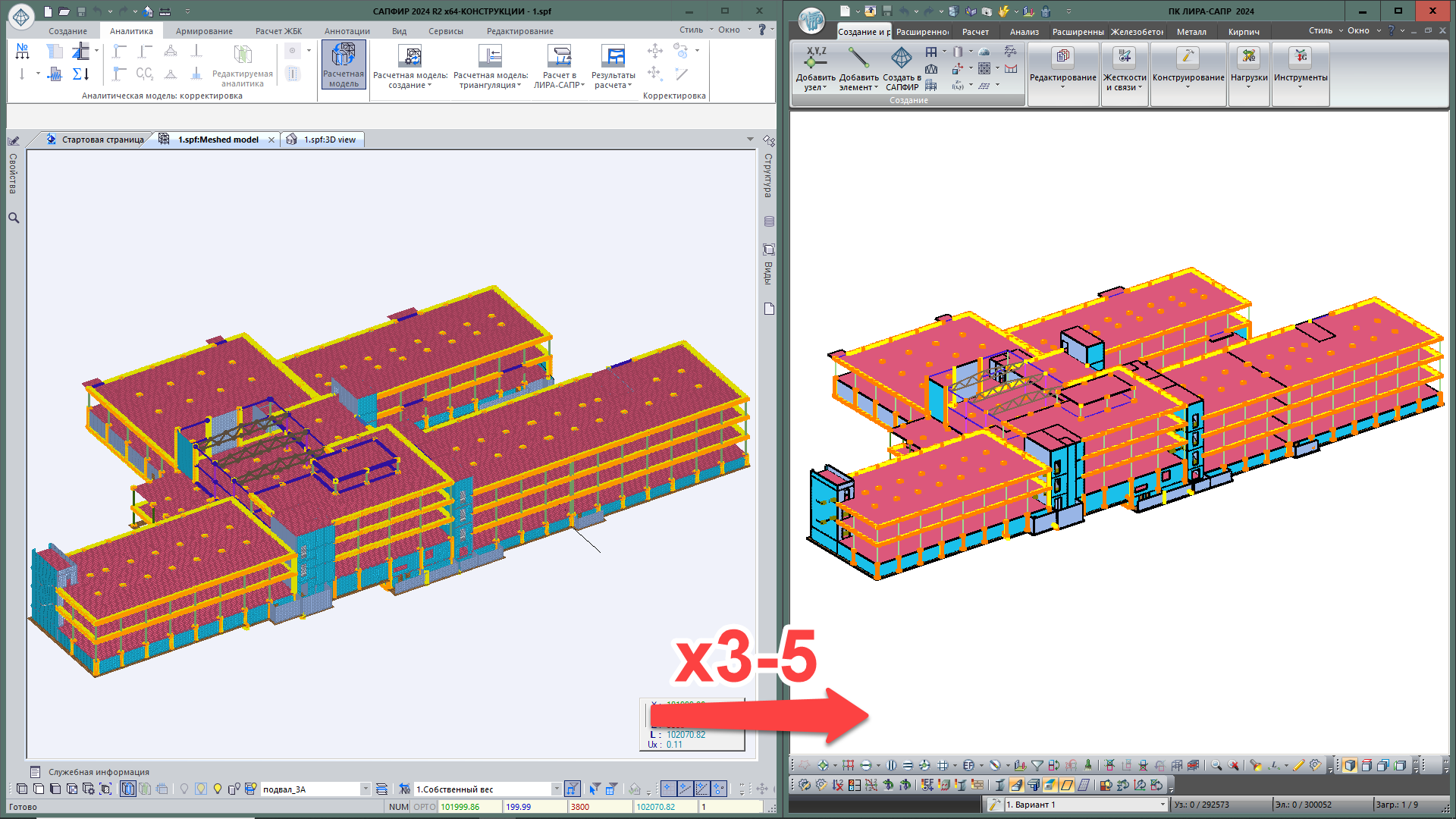Click the zoom magnifier in LIRA toolbar
Viewport: 1456px width, 819px height.
(1216, 765)
